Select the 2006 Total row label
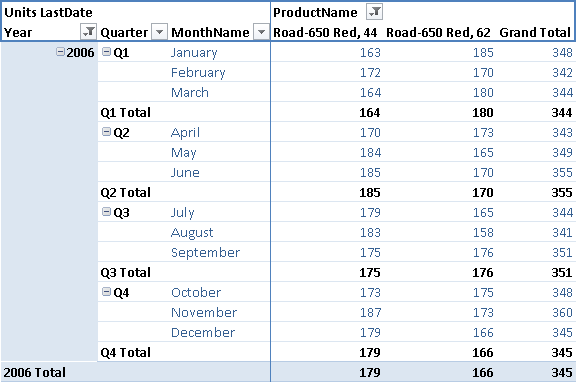Screen dimensions: 576x382 tap(35, 372)
